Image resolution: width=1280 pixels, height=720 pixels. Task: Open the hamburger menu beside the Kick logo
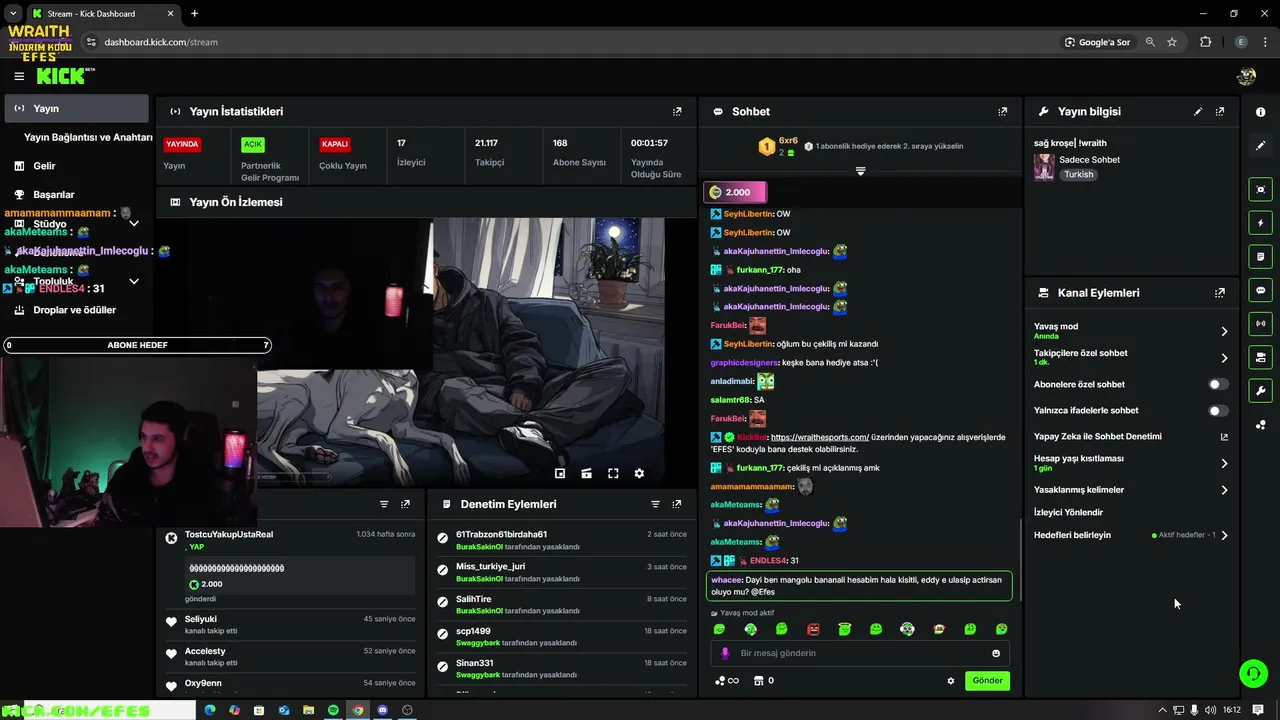pos(19,76)
